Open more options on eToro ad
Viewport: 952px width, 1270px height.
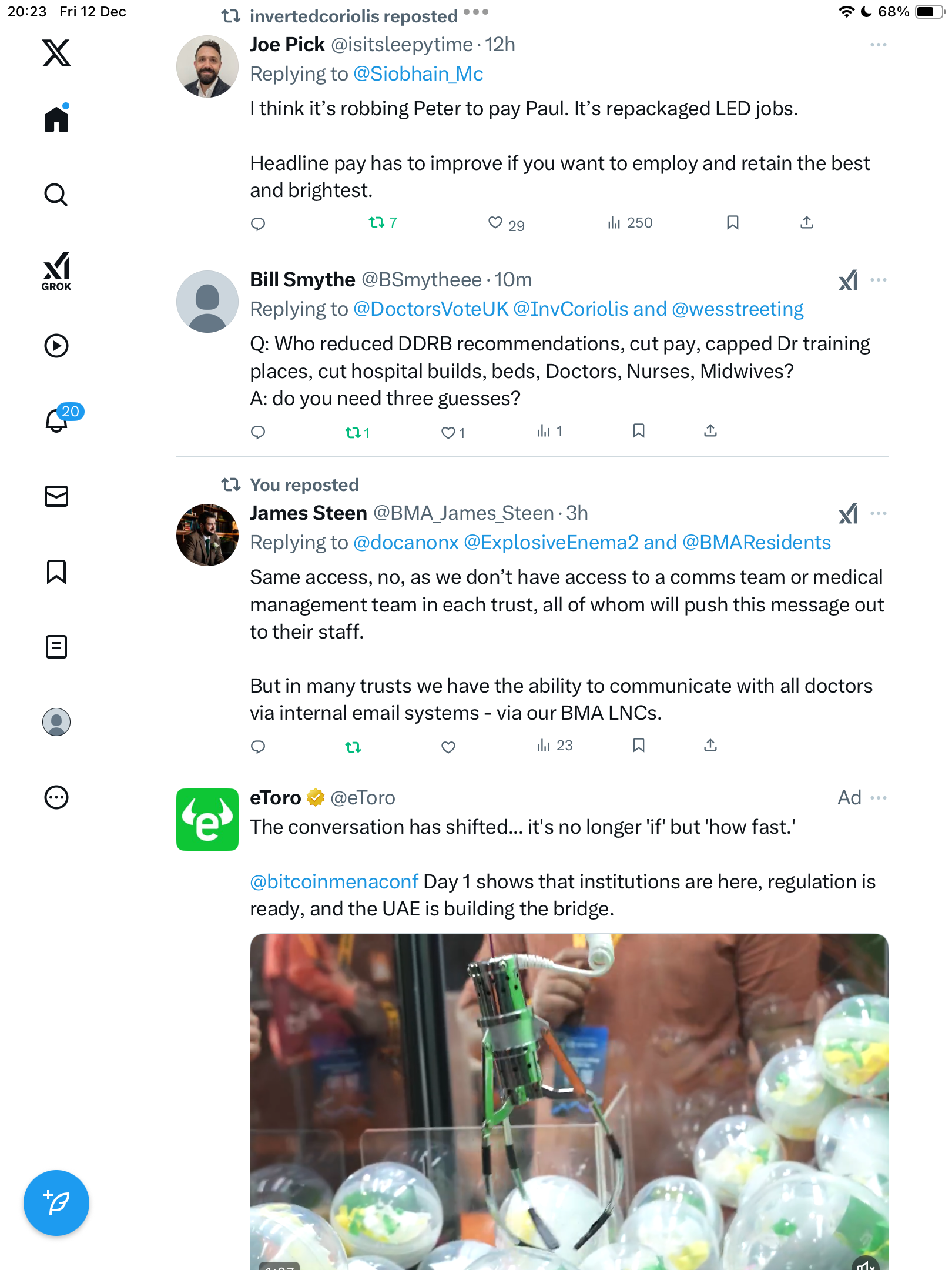[x=878, y=798]
